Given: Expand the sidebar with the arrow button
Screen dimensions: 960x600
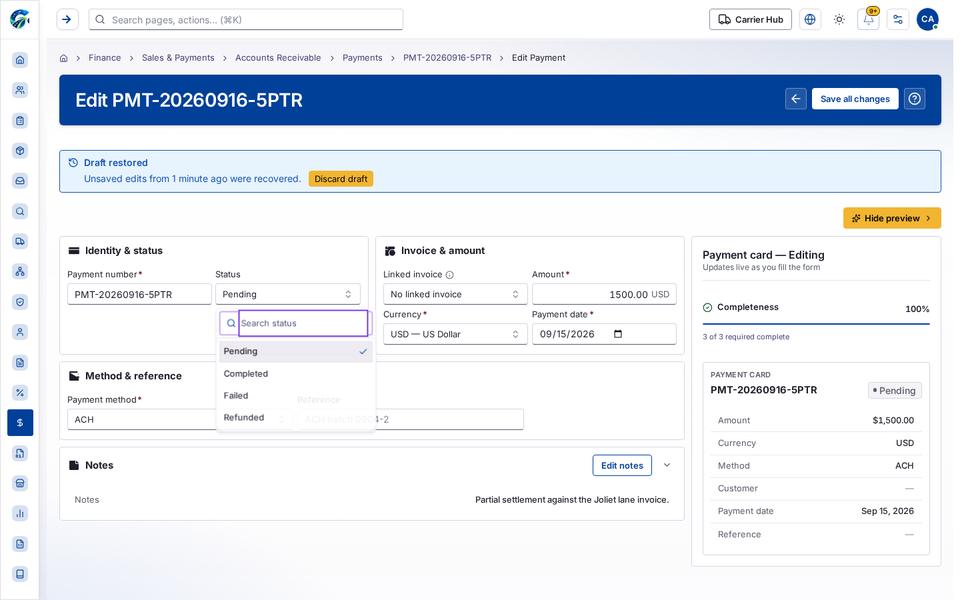Looking at the screenshot, I should click(x=67, y=20).
